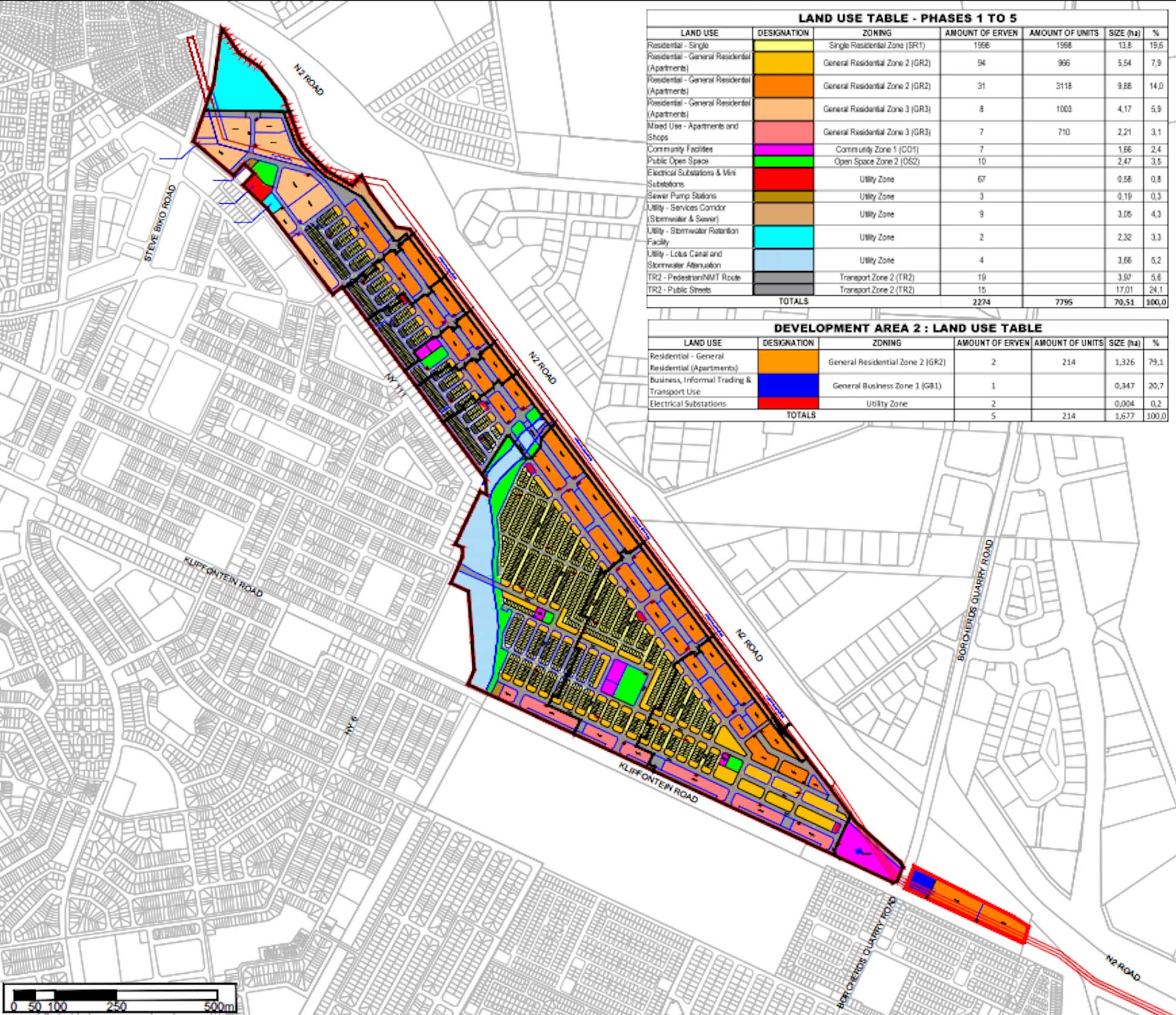This screenshot has width=1176, height=1015.
Task: Click the magenta Community Facilities legend swatch
Action: click(x=783, y=149)
